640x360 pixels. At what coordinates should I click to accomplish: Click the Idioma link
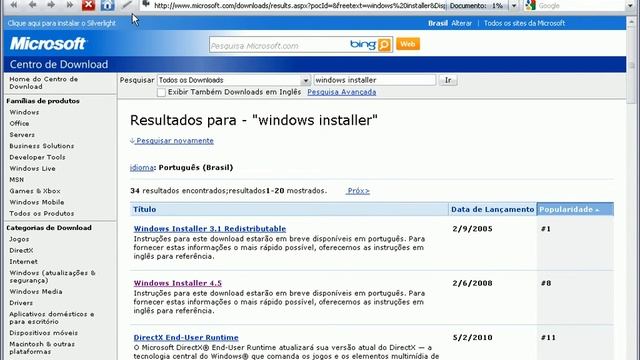click(142, 168)
